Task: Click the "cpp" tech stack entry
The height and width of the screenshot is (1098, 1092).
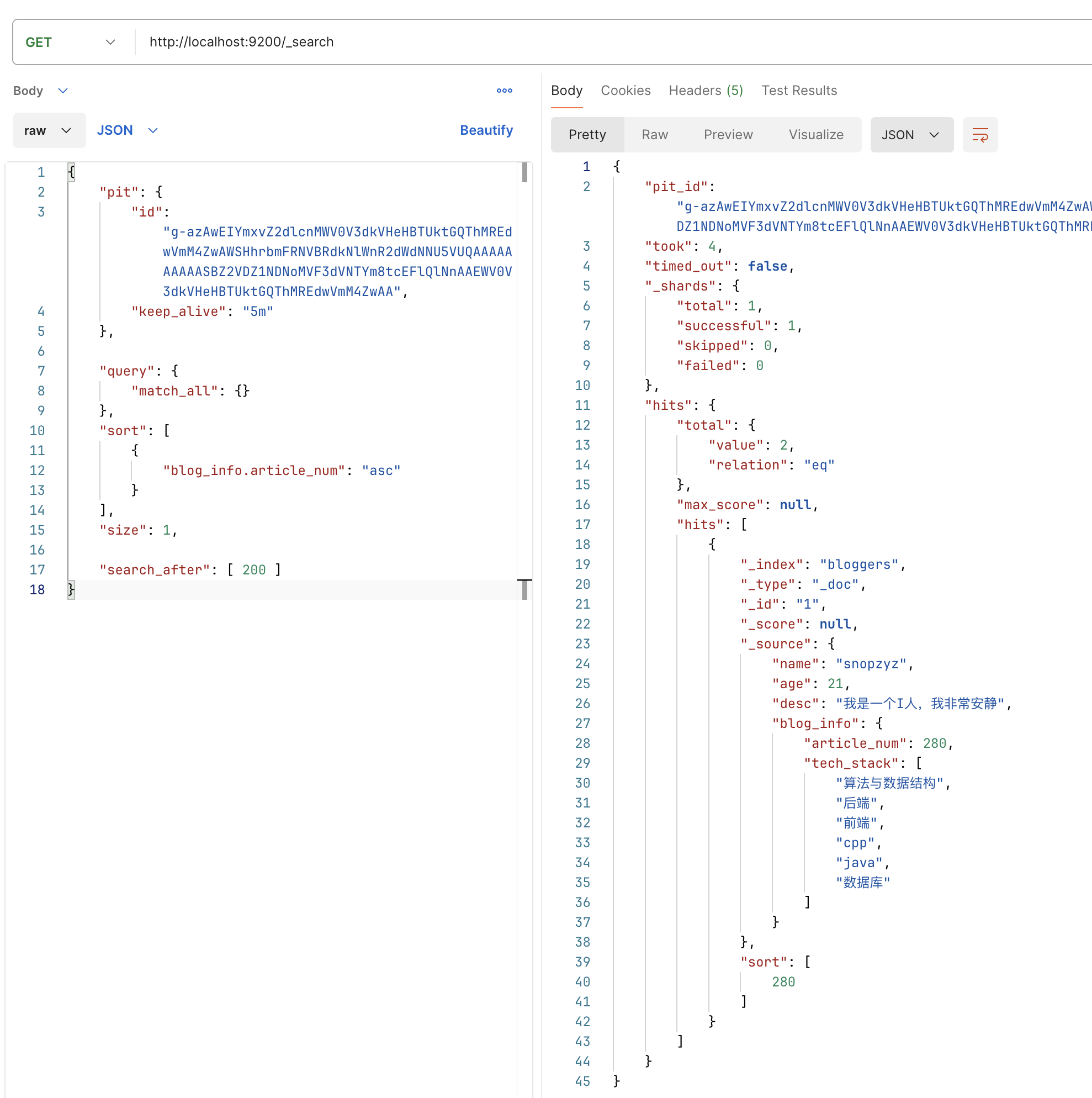Action: 855,843
